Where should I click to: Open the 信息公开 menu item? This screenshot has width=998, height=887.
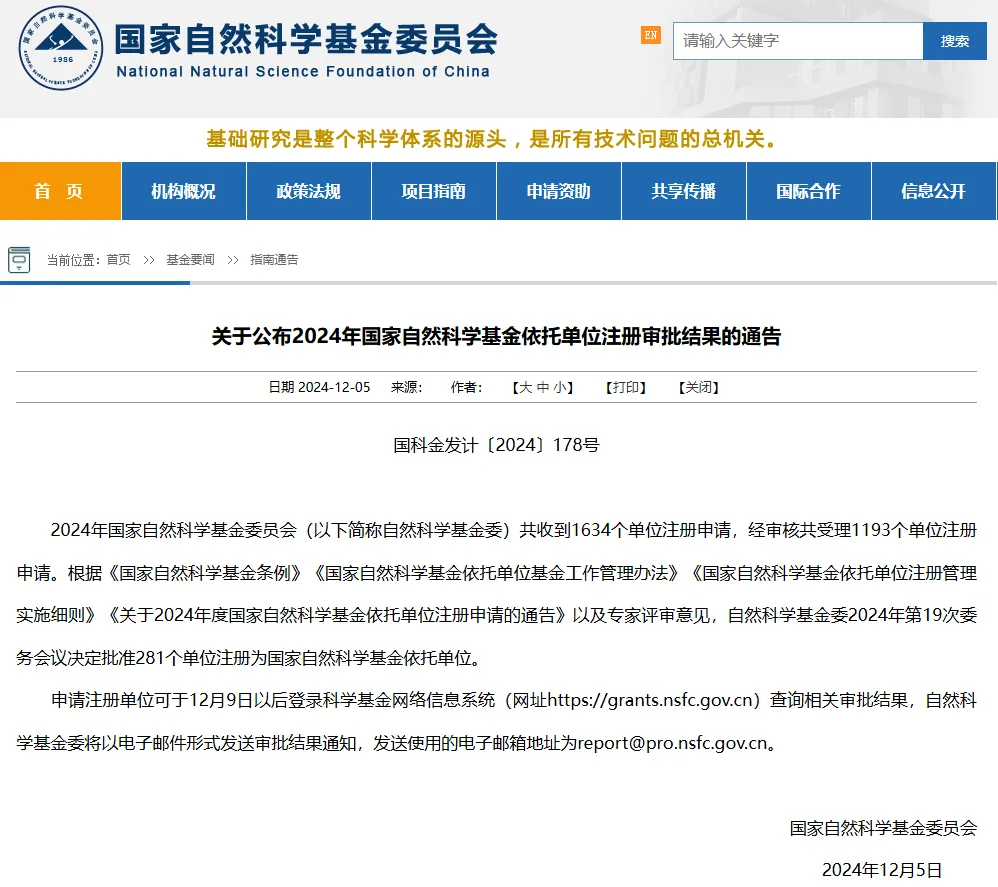click(934, 191)
